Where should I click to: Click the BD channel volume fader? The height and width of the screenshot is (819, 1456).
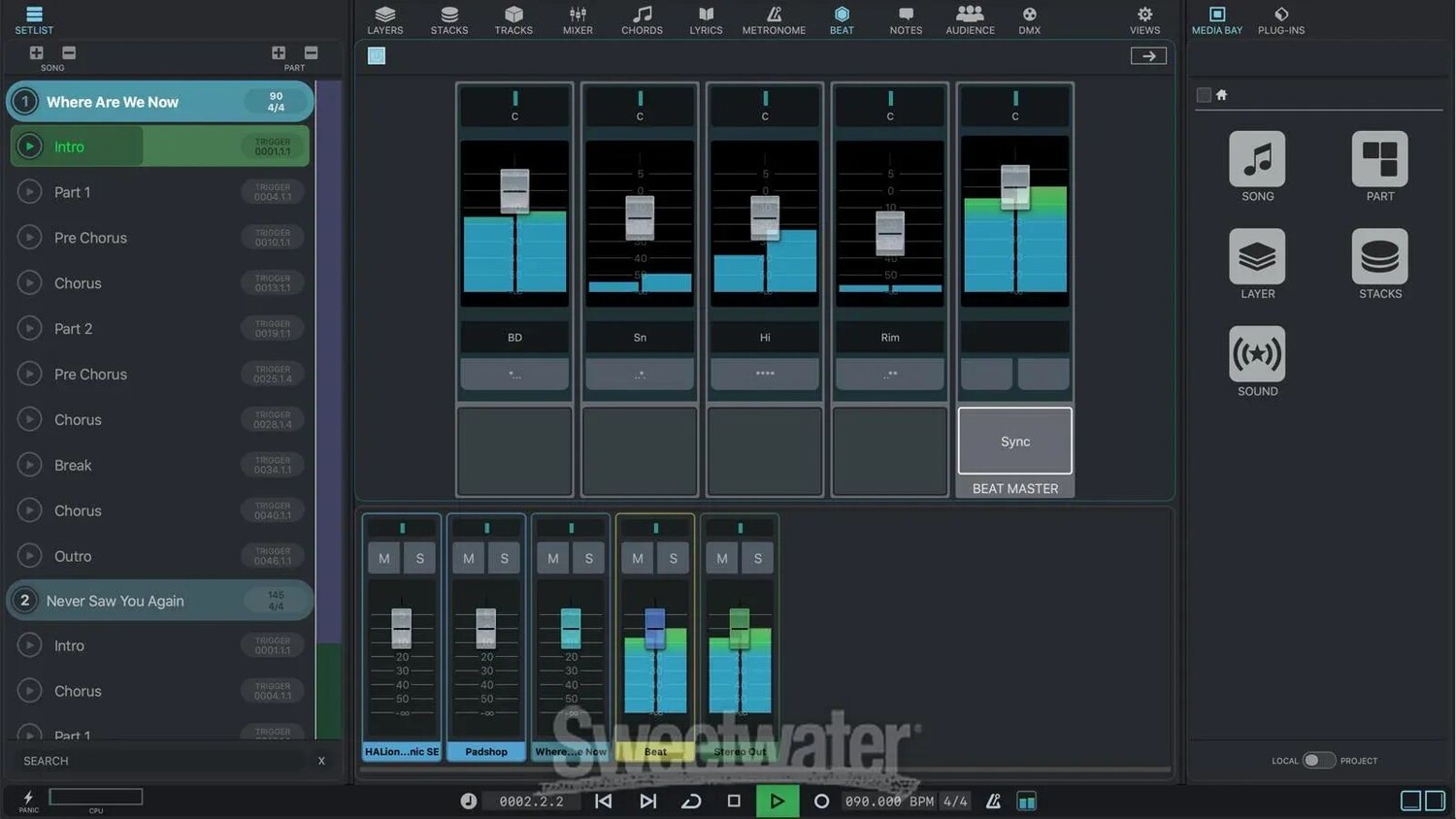[x=514, y=190]
